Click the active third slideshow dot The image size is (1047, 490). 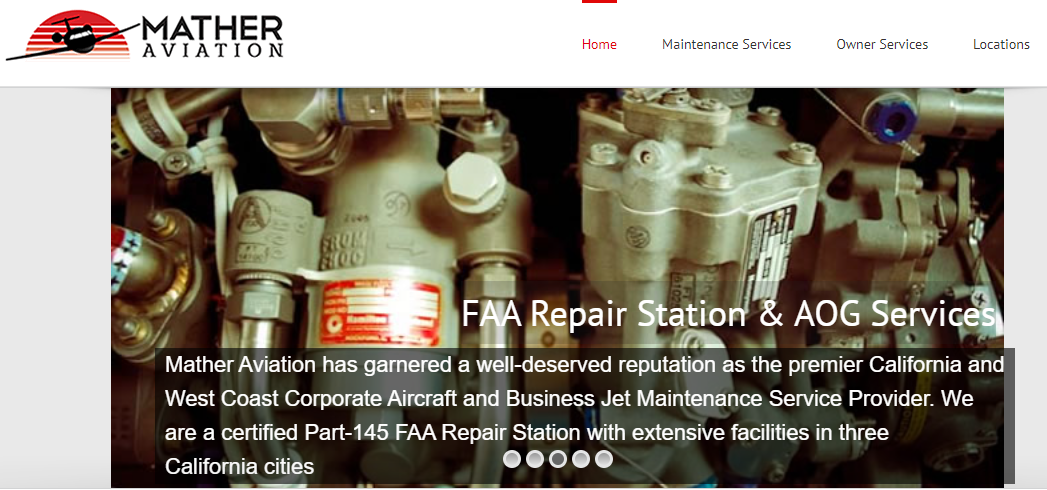click(x=558, y=459)
